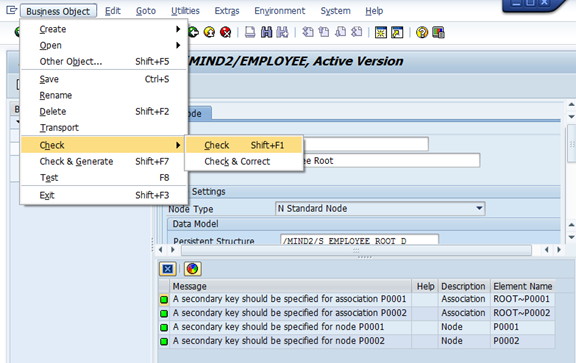Click Check Shift+F1 in submenu
Image resolution: width=576 pixels, height=363 pixels.
pyautogui.click(x=244, y=145)
